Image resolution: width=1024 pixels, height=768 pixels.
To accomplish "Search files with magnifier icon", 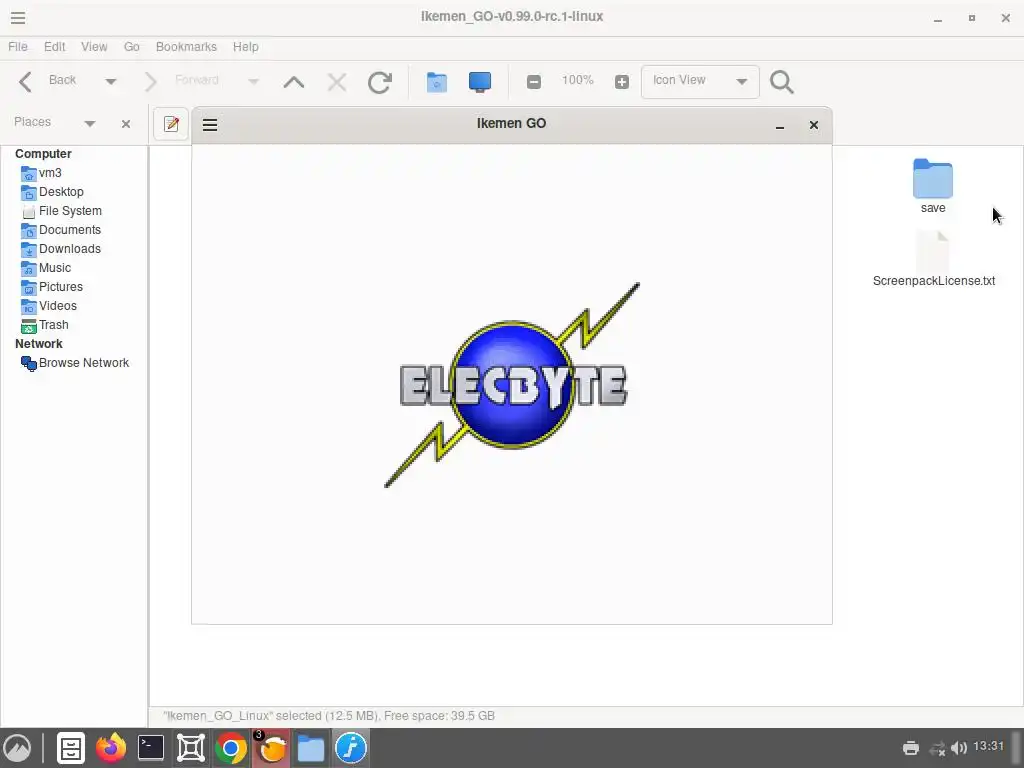I will pyautogui.click(x=782, y=82).
